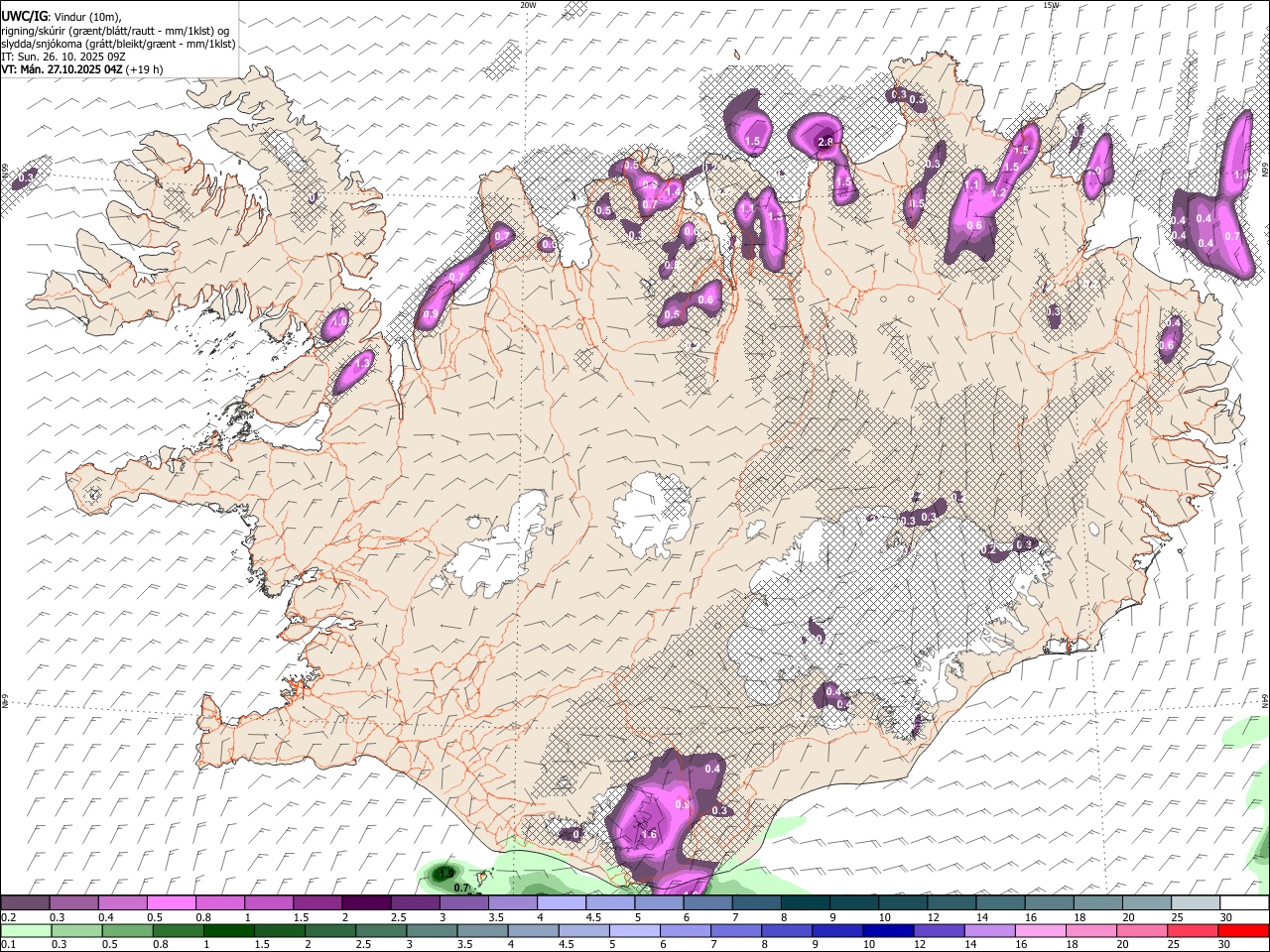Pick the bright pink snow swatch for 0.5–0.8
This screenshot has width=1270, height=952.
click(171, 903)
